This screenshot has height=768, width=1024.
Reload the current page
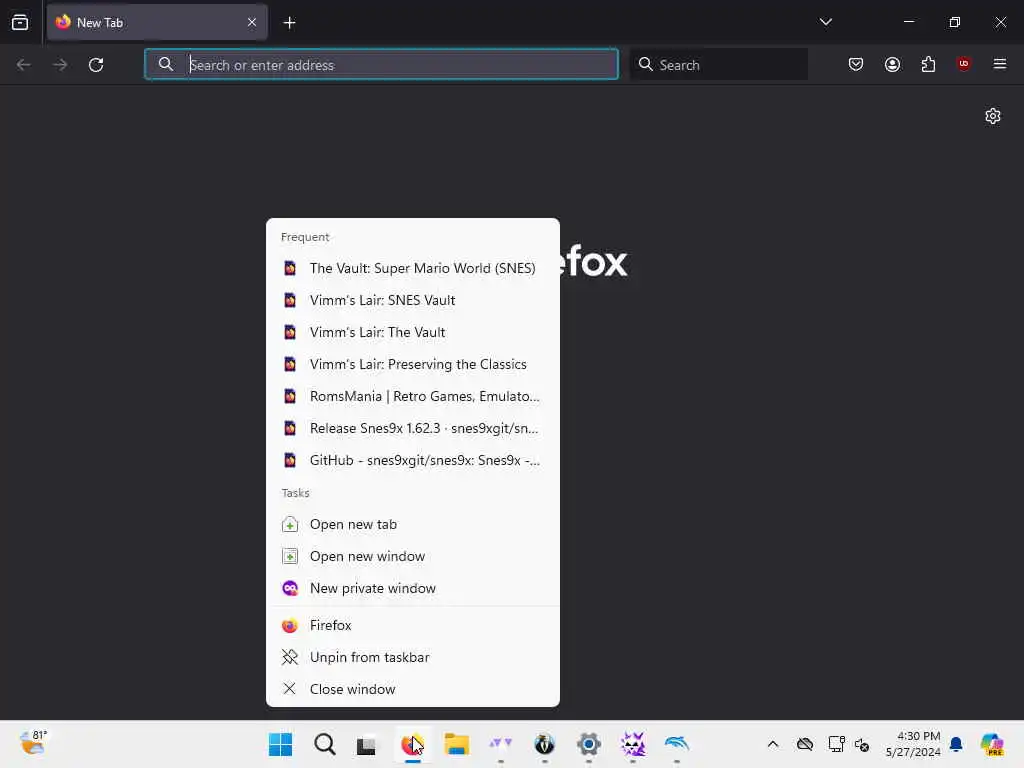point(96,65)
